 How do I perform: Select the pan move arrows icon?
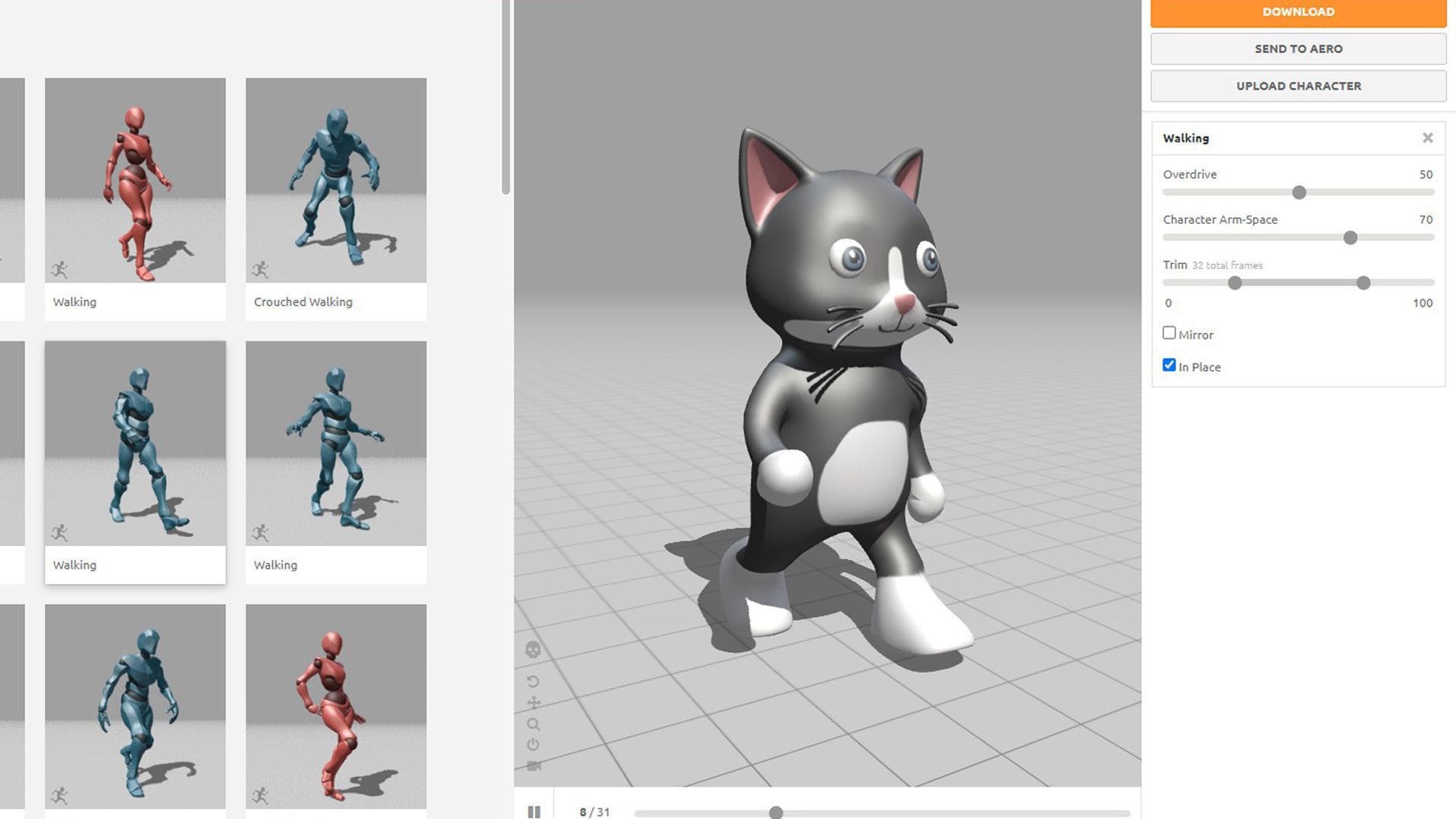pyautogui.click(x=533, y=703)
